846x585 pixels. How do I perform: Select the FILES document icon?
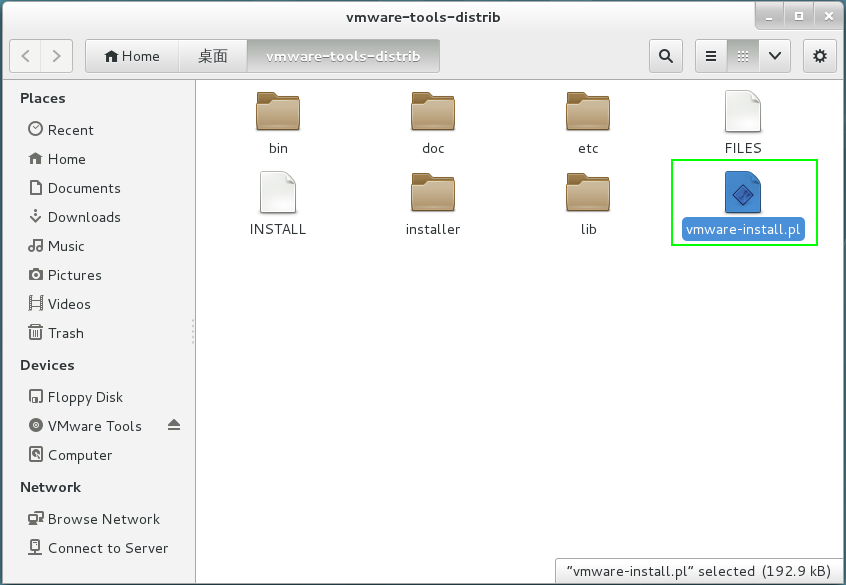click(743, 111)
